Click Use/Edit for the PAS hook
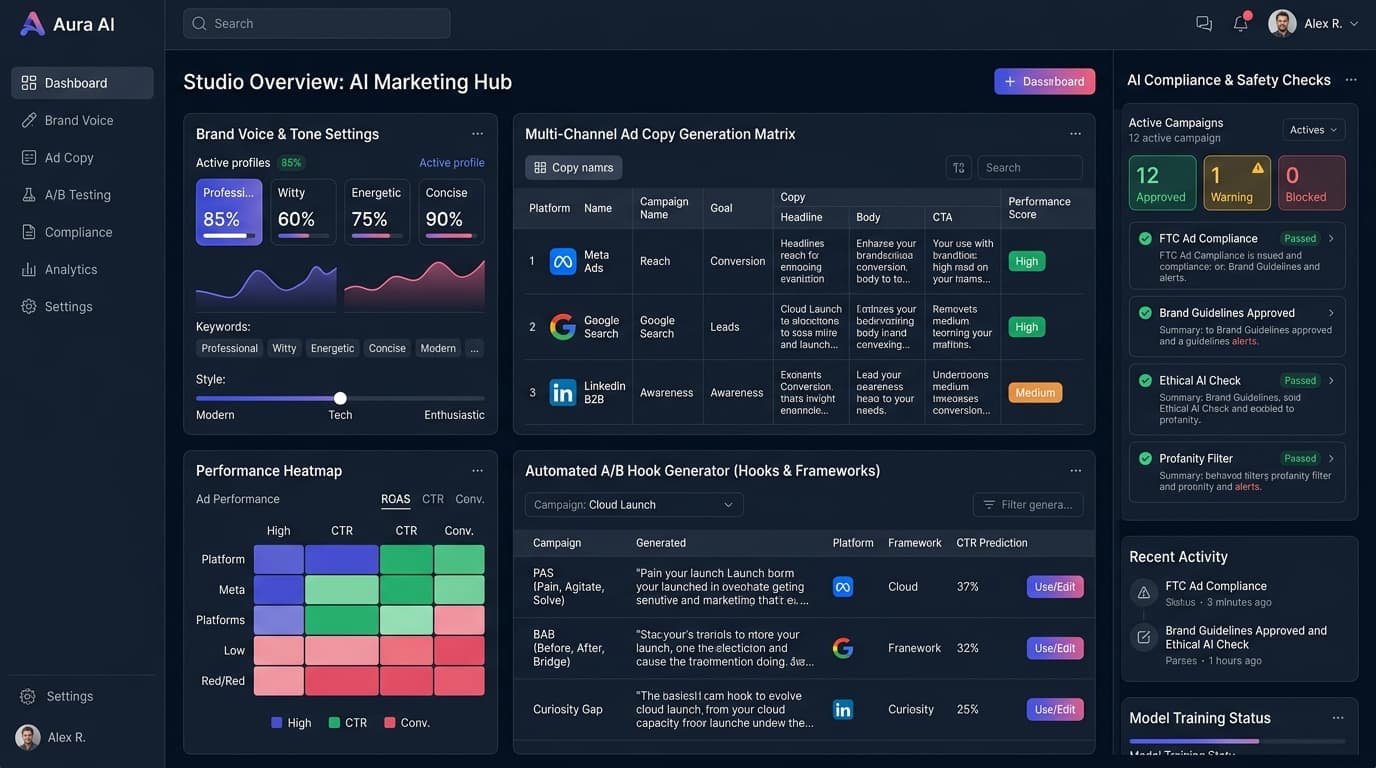The width and height of the screenshot is (1376, 768). 1055,587
